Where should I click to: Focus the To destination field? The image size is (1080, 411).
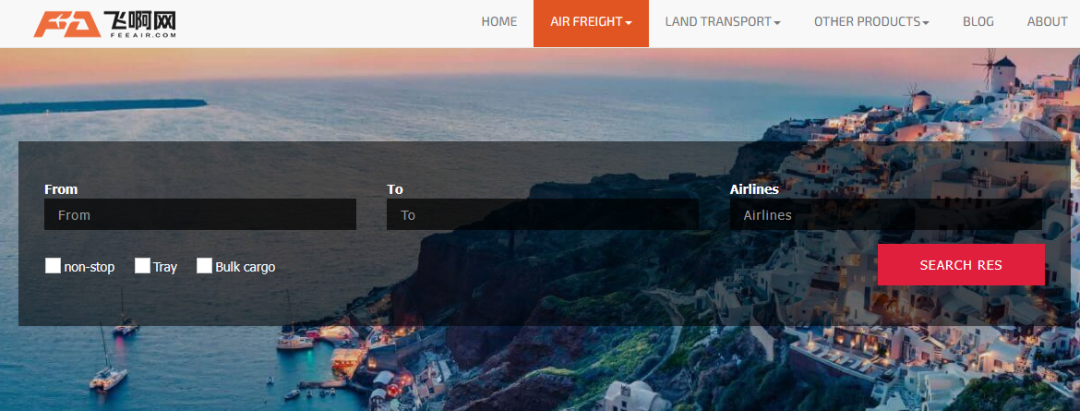(543, 215)
